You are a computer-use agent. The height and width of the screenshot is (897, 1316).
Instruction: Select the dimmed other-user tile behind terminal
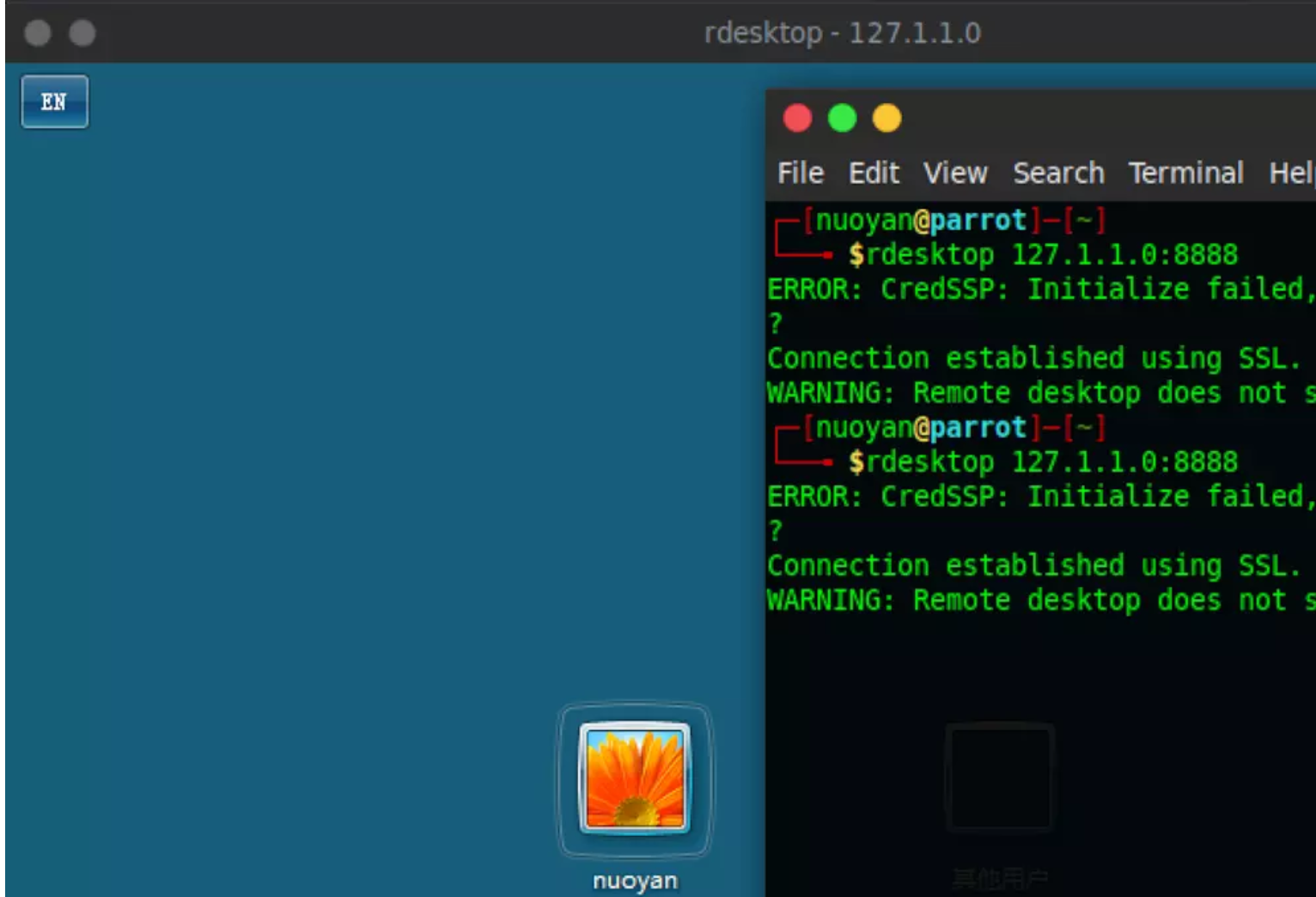pyautogui.click(x=1000, y=778)
